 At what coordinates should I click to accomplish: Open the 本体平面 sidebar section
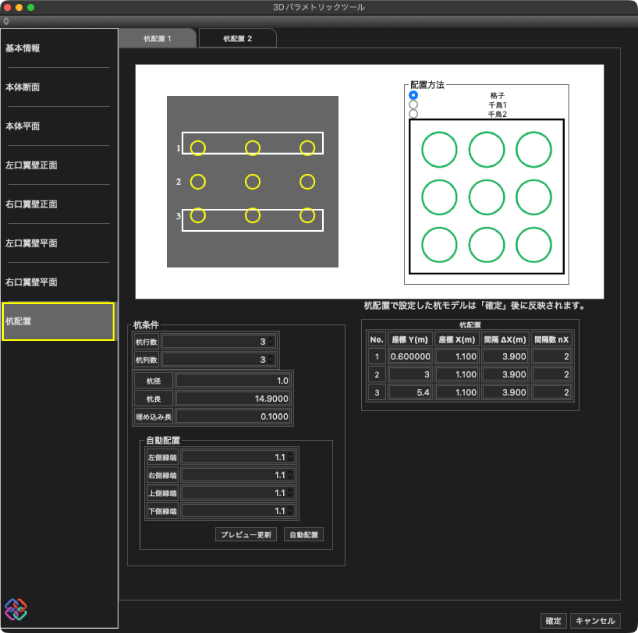[x=59, y=126]
